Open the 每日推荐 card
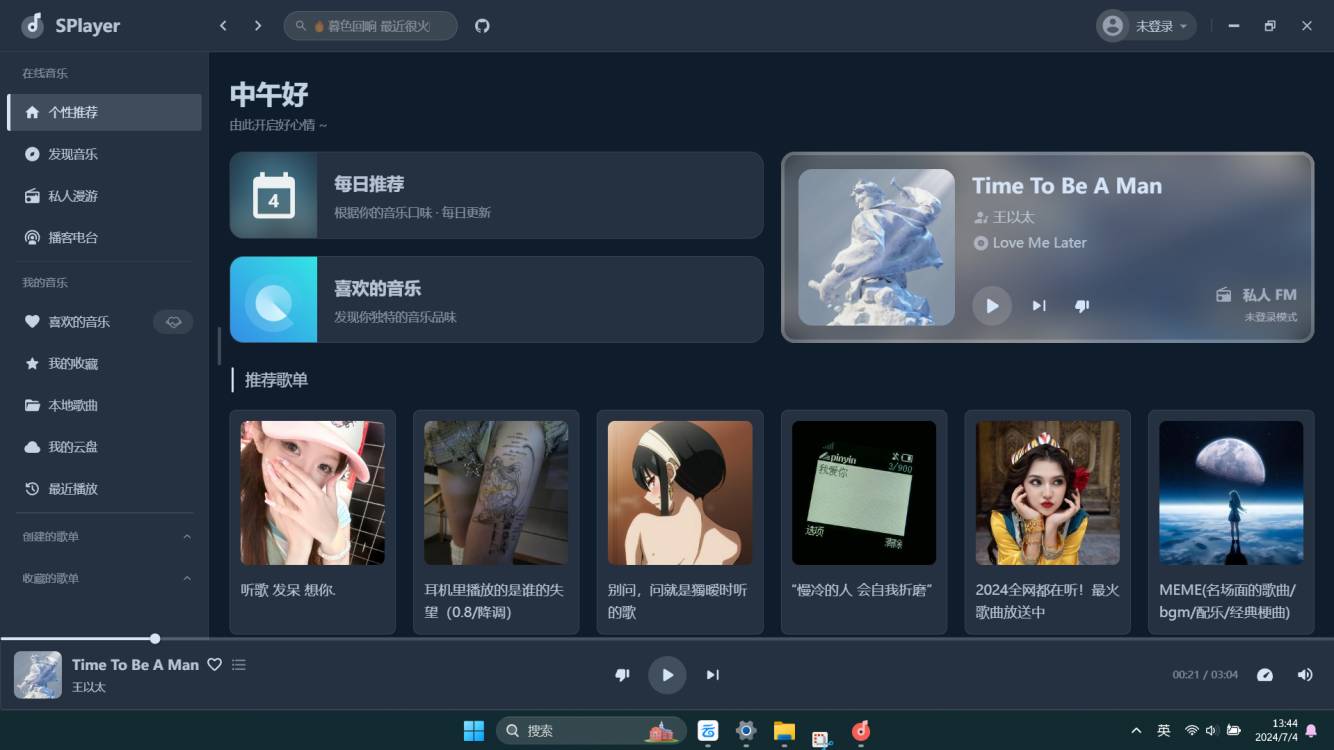 click(x=496, y=195)
